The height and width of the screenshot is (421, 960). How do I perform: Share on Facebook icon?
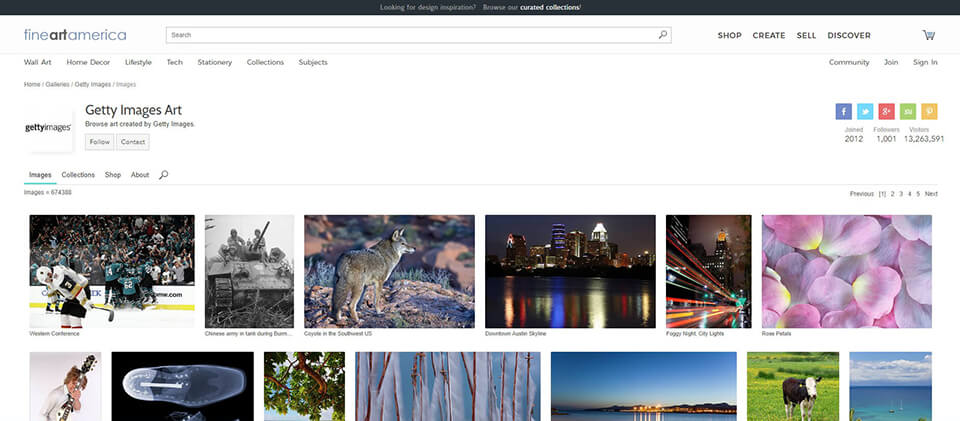coord(844,111)
